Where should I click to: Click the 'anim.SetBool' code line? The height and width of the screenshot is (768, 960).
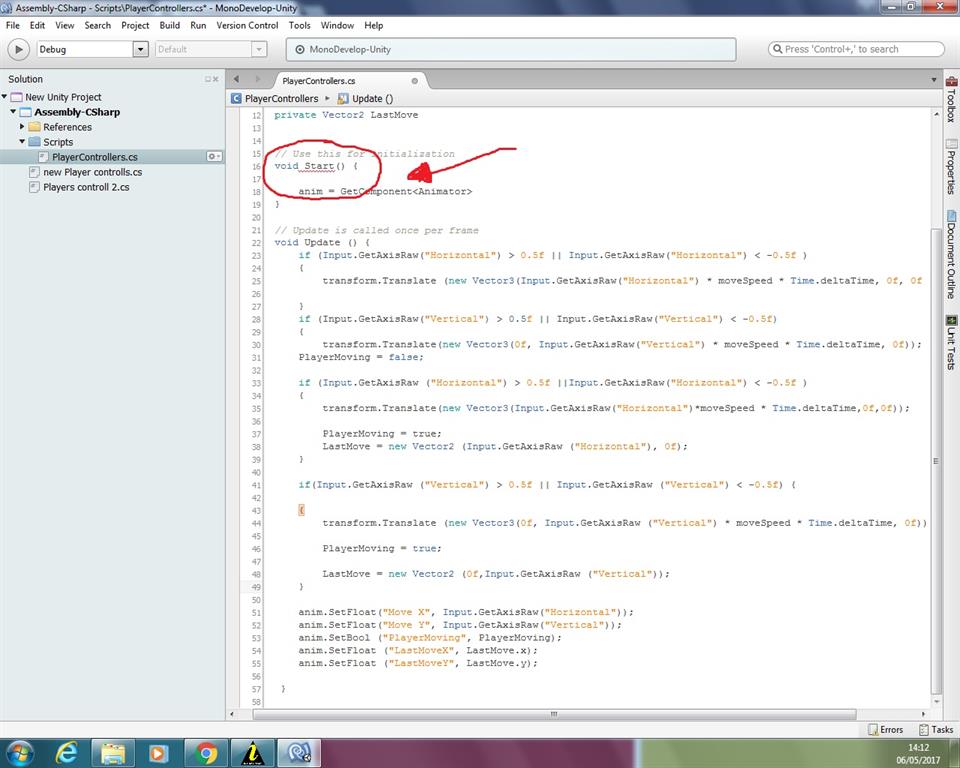[430, 638]
